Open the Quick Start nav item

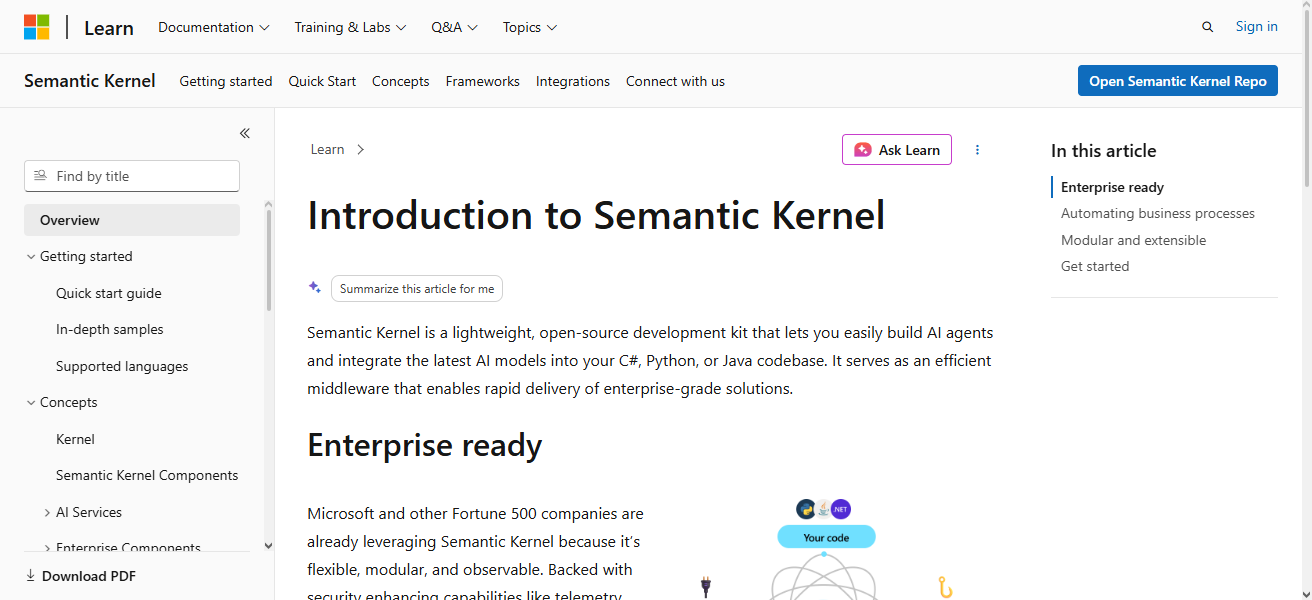click(x=322, y=81)
